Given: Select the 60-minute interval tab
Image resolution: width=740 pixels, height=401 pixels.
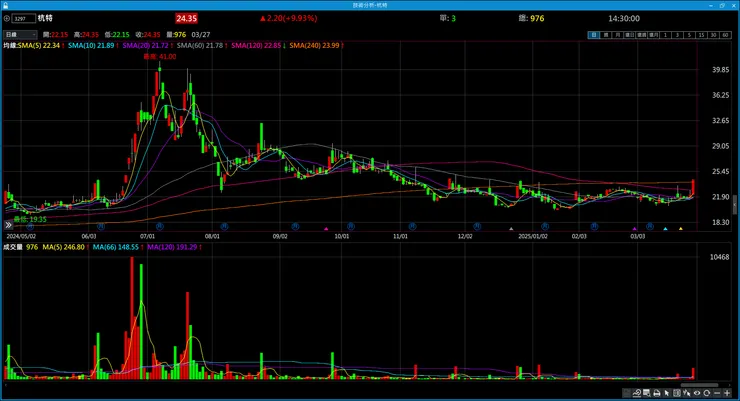Looking at the screenshot, I should click(x=725, y=35).
